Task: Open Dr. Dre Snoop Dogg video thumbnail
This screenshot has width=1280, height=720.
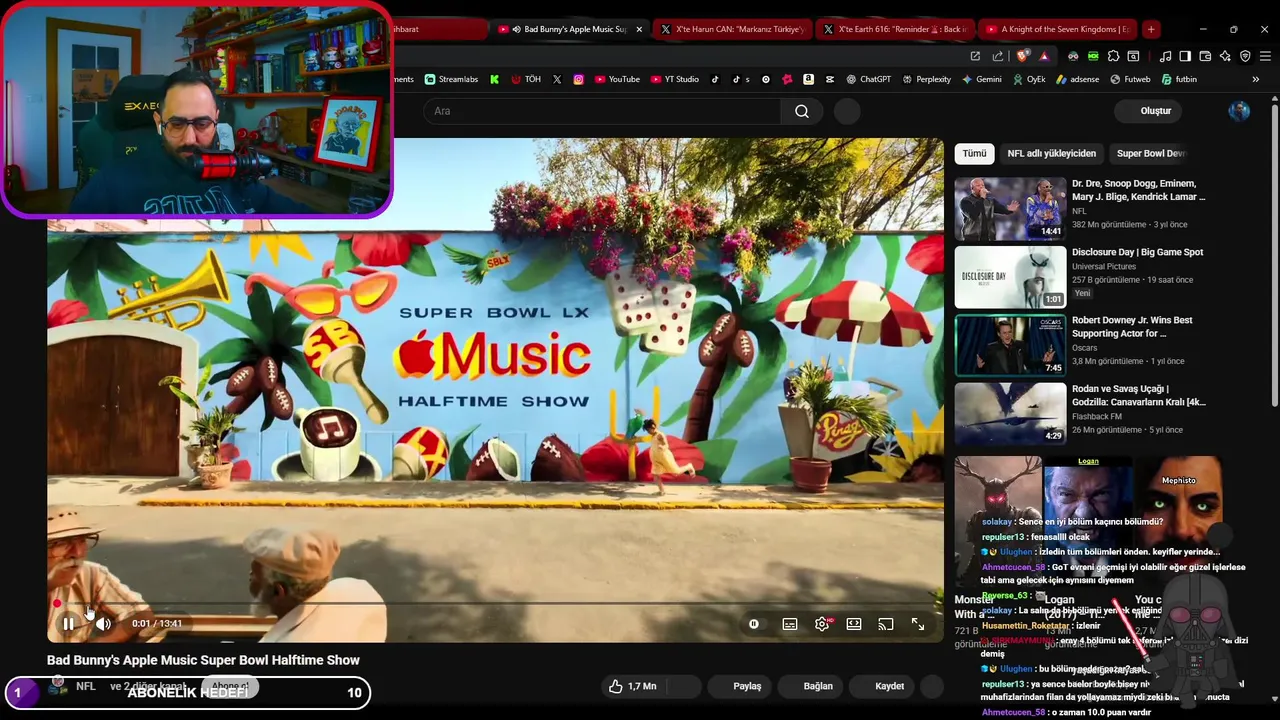Action: [x=1010, y=209]
